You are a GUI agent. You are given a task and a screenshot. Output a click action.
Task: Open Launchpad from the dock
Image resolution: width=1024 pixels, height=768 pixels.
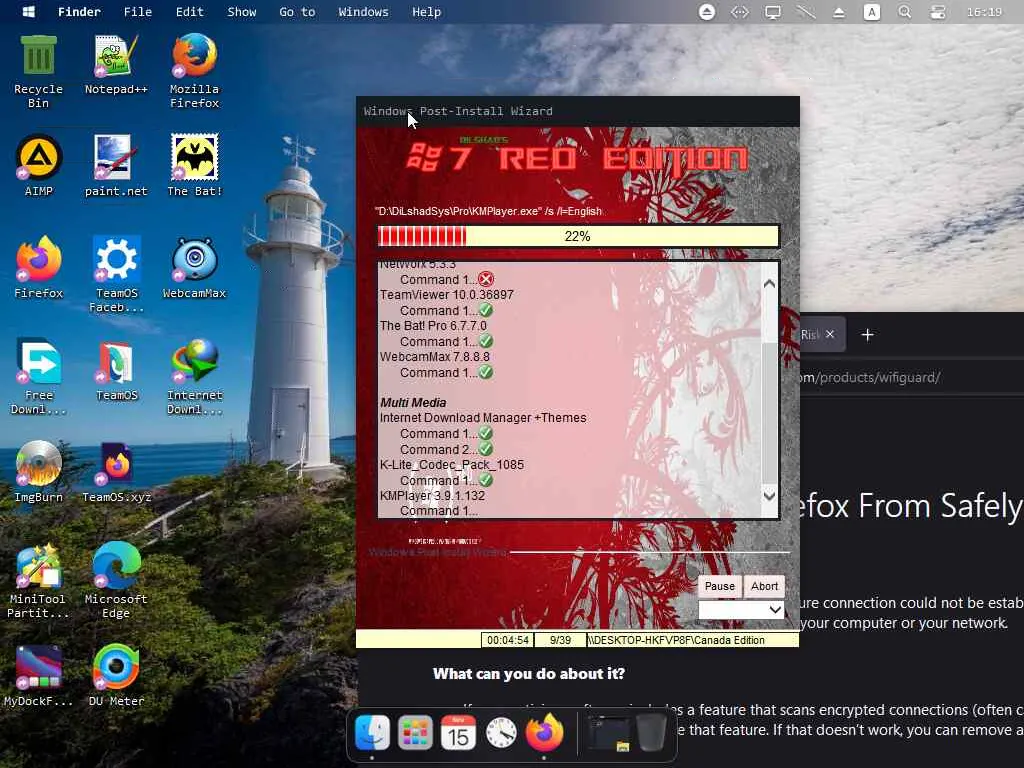tap(415, 732)
